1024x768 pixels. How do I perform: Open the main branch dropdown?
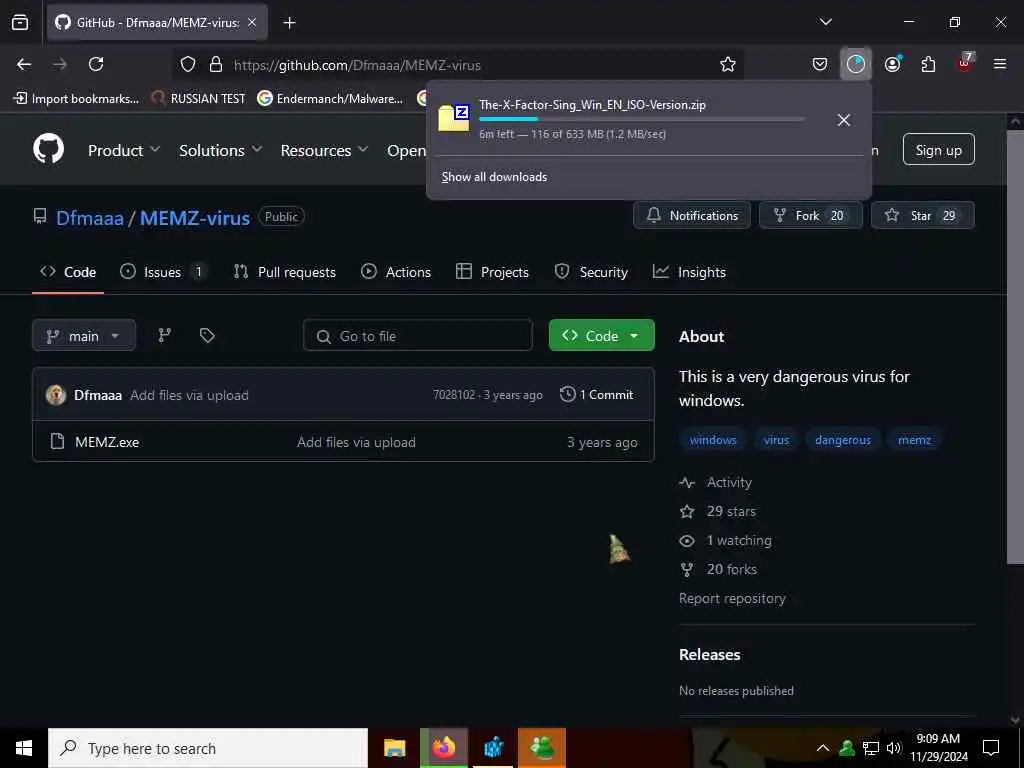[x=84, y=336]
